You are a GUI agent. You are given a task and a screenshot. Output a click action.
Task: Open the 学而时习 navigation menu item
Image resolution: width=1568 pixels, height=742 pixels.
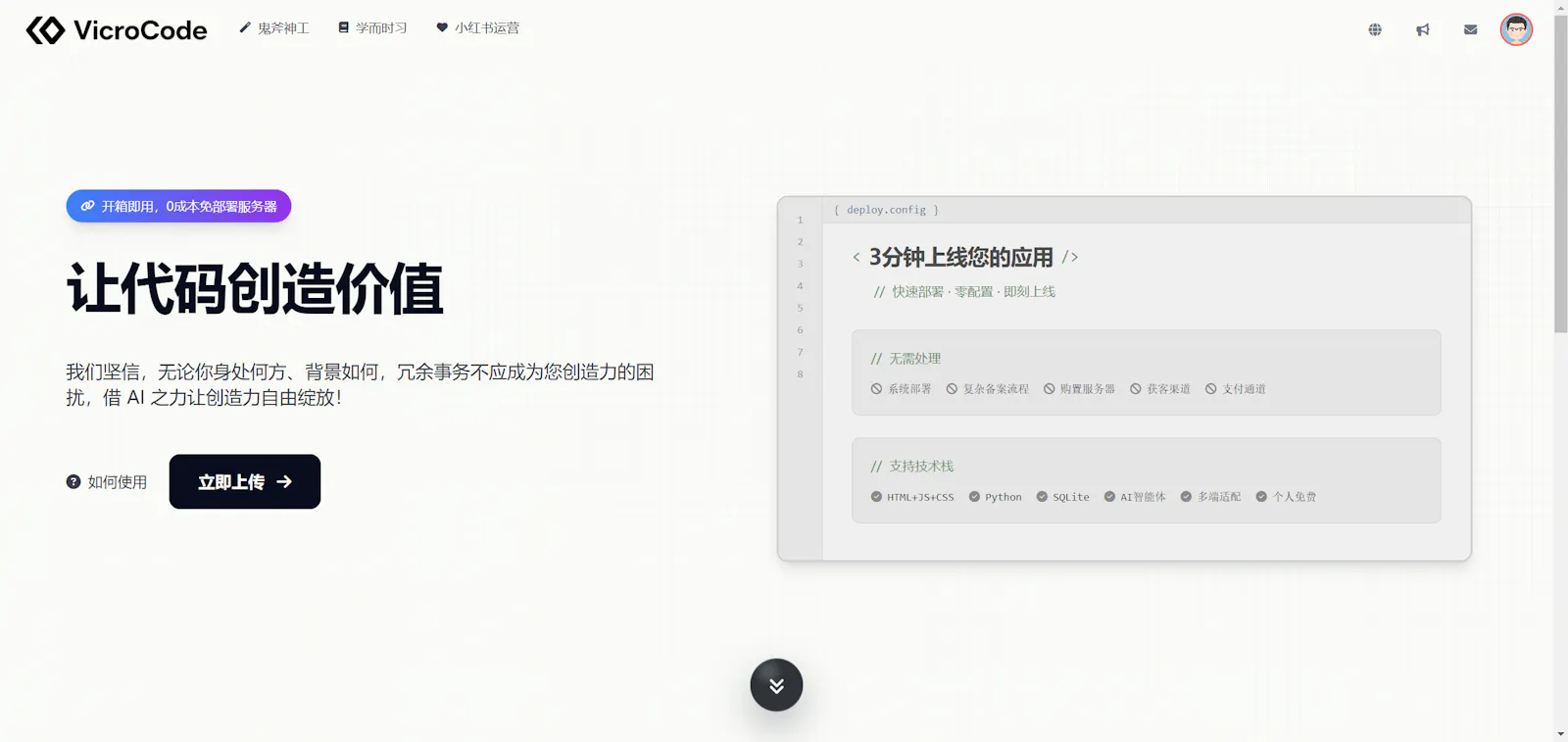pos(372,28)
